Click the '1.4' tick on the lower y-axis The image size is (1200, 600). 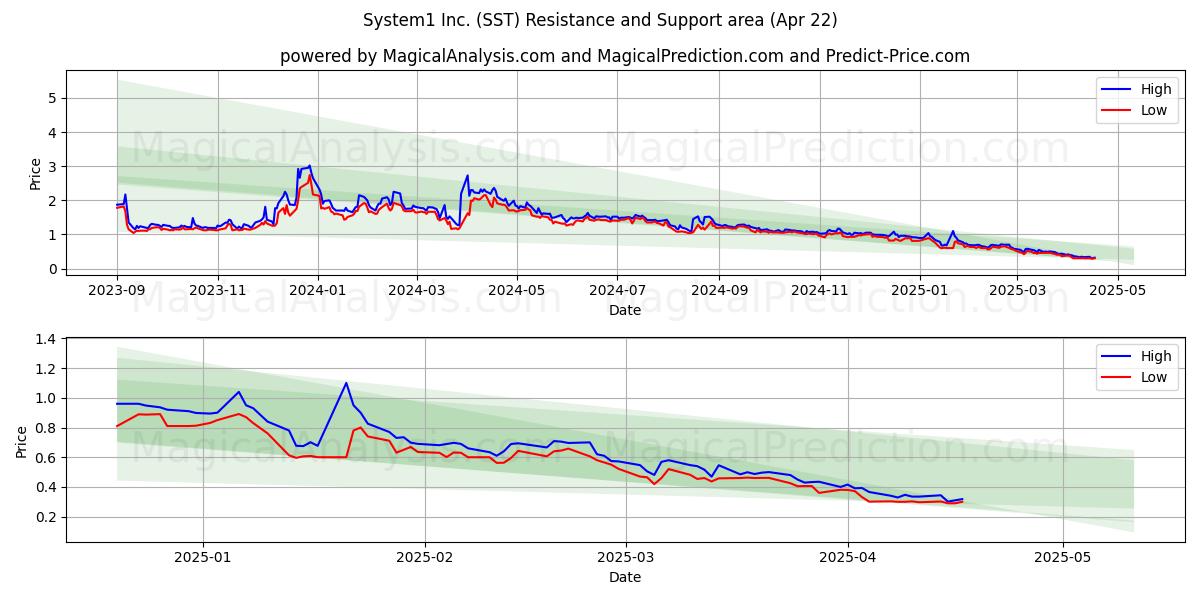[44, 339]
